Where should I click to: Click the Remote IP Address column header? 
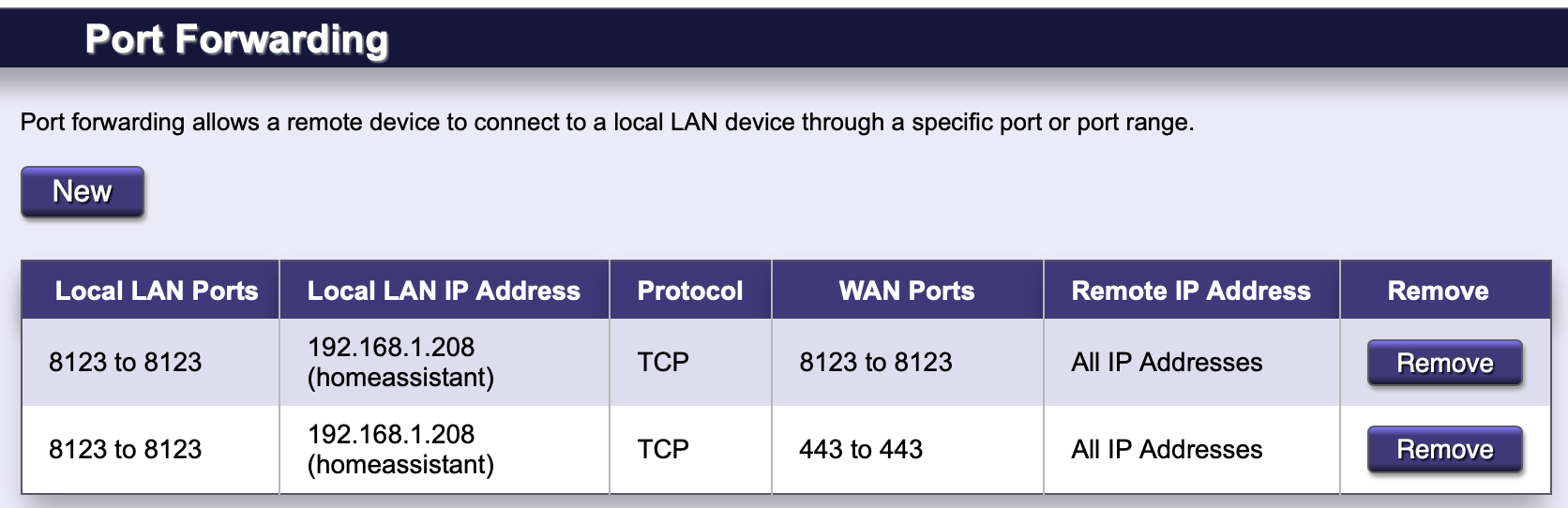(1191, 291)
